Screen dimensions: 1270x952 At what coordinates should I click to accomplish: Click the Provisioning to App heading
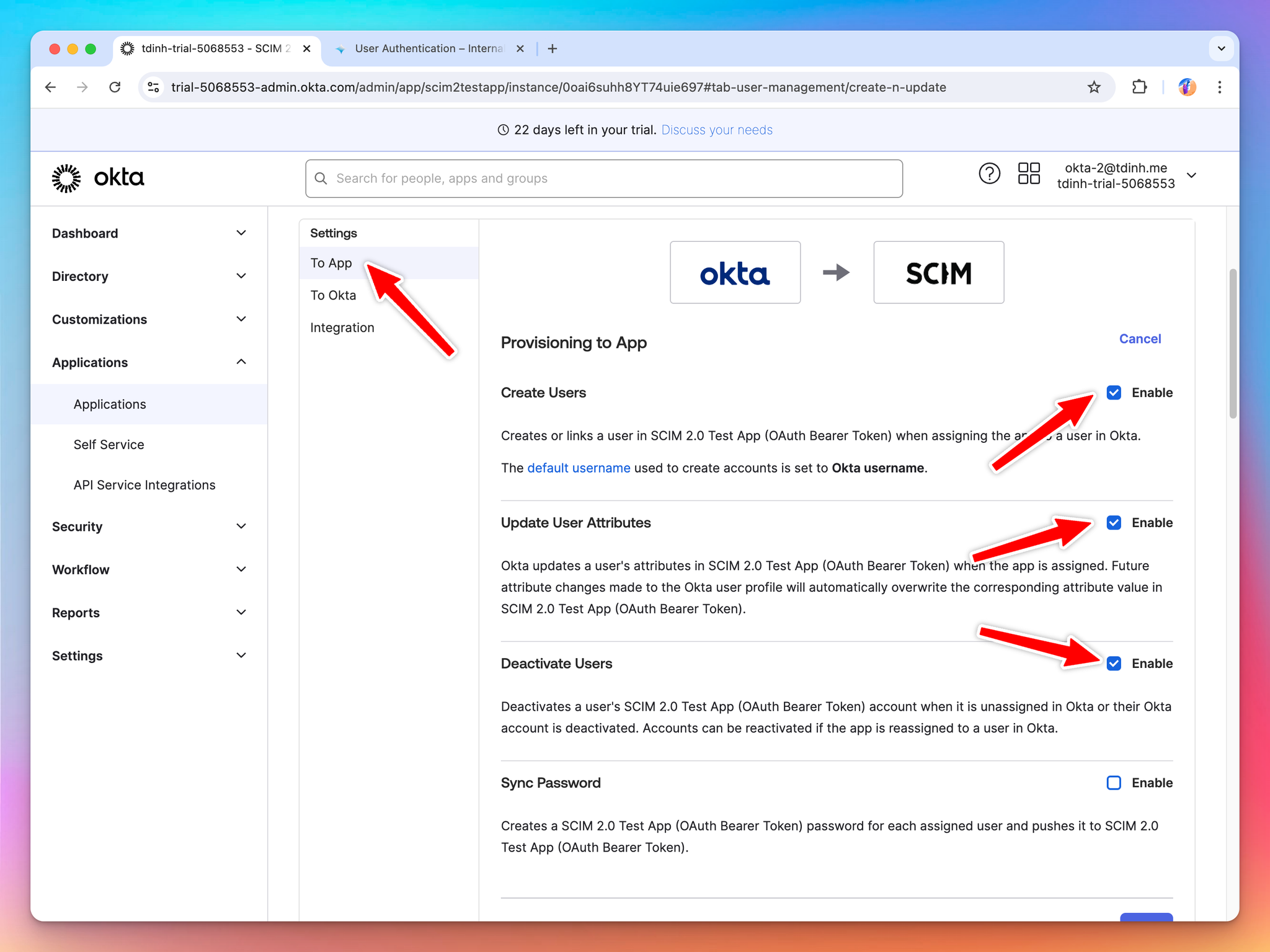574,342
